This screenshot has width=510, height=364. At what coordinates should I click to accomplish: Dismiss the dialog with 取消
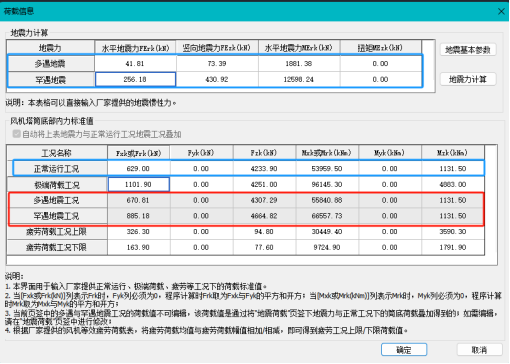[x=479, y=350]
